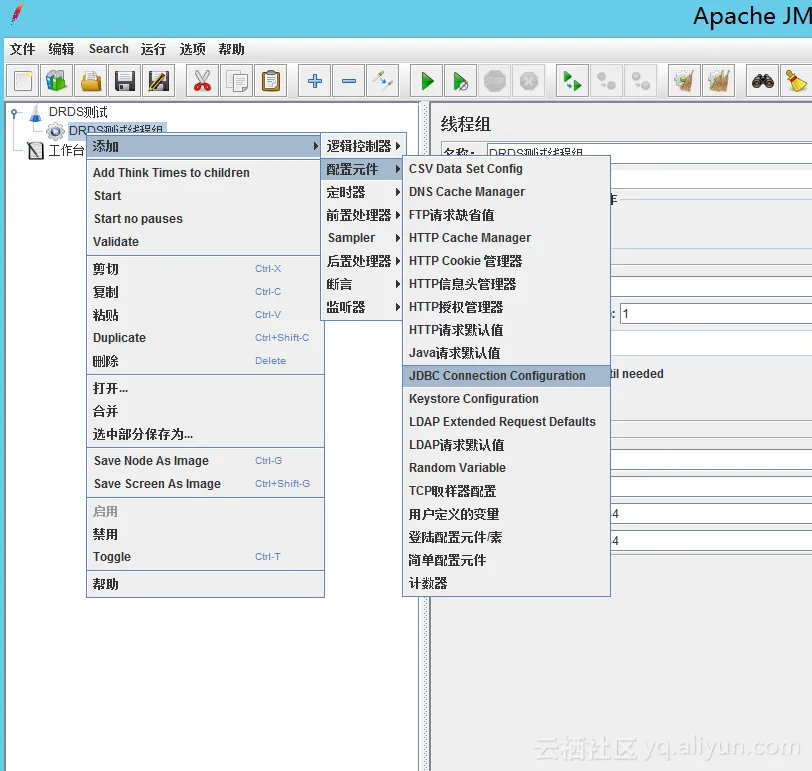Click the Remote stop all toolbar icon
This screenshot has height=771, width=812.
point(606,81)
